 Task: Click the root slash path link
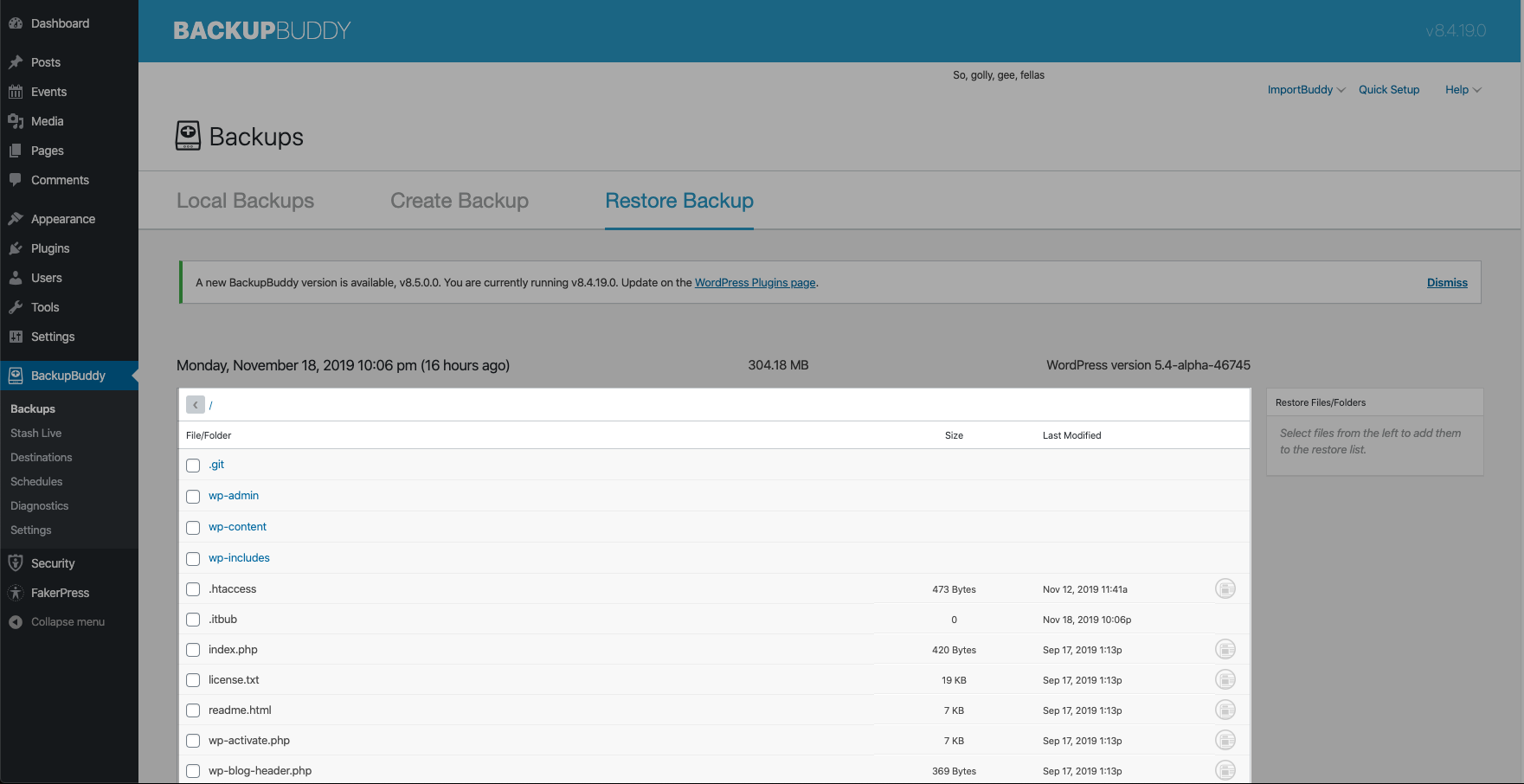210,405
